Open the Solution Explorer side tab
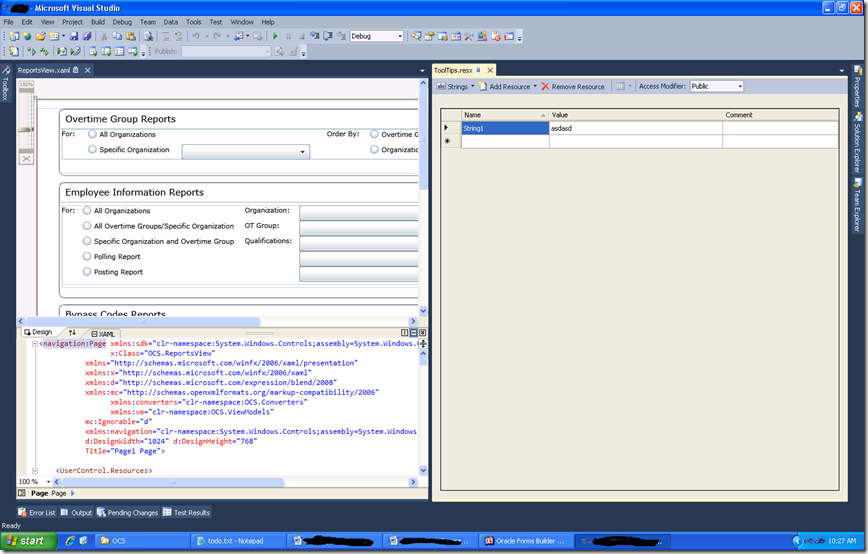 coord(857,142)
